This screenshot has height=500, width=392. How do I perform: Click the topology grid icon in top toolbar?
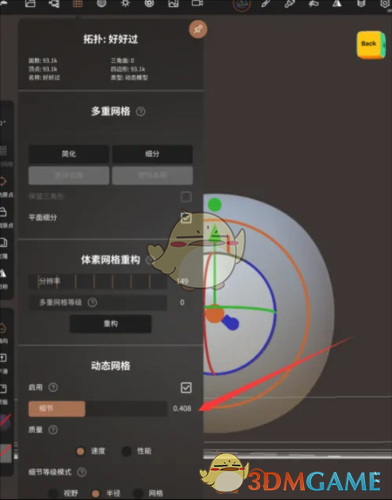(x=78, y=4)
